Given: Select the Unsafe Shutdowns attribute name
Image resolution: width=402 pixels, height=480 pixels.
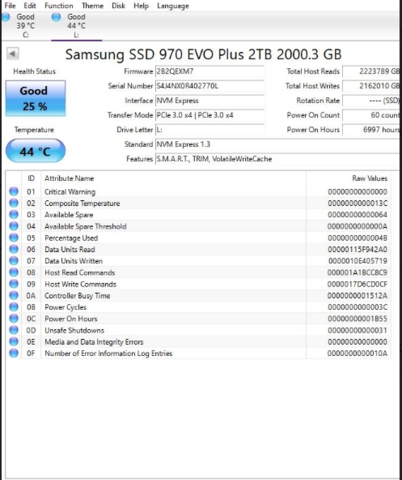Looking at the screenshot, I should pyautogui.click(x=74, y=330).
